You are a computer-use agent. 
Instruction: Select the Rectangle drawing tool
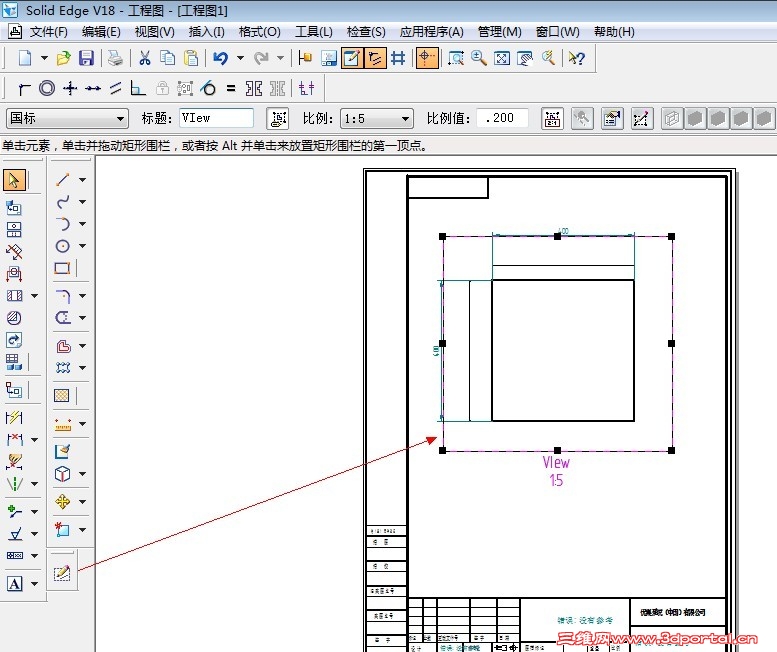click(x=62, y=269)
